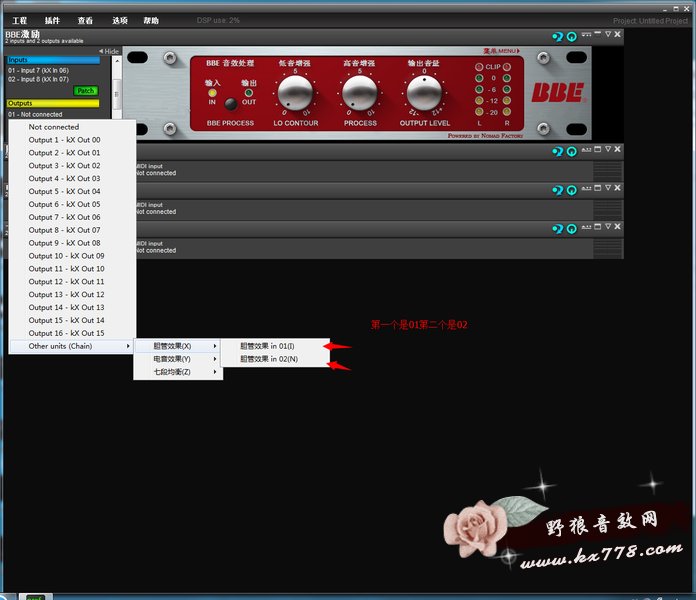The image size is (696, 600).
Task: Open the 查看 menu
Action: [85, 20]
